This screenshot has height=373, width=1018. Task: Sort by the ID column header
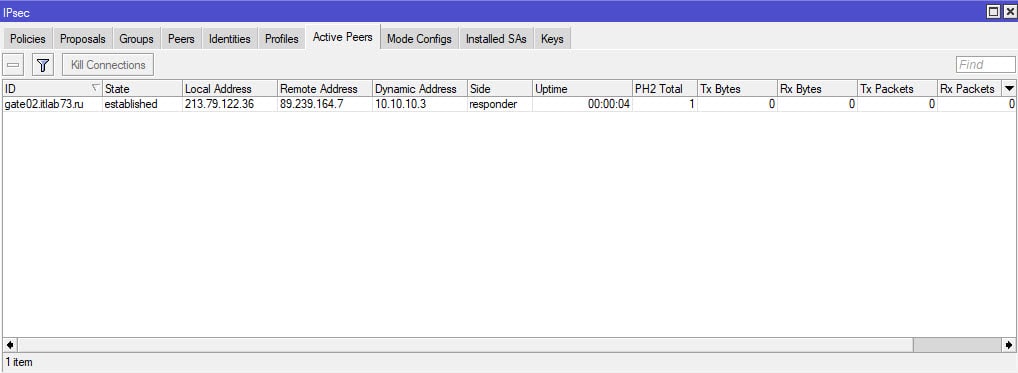click(x=52, y=88)
